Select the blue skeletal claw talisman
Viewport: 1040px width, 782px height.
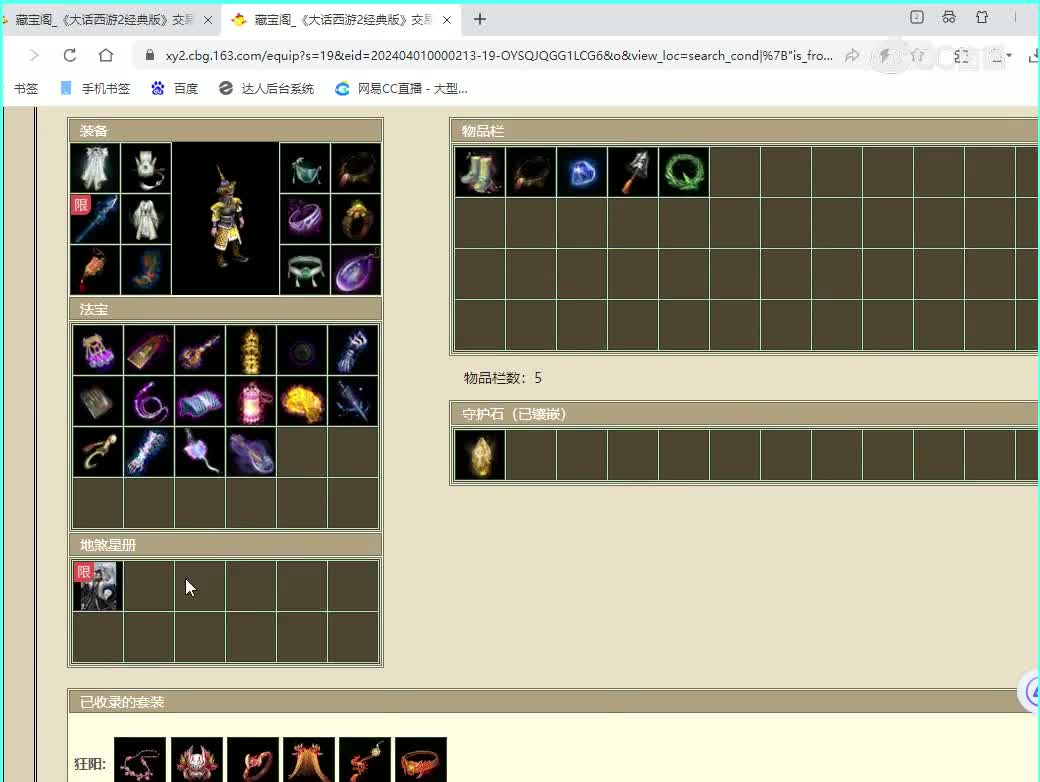[x=149, y=452]
